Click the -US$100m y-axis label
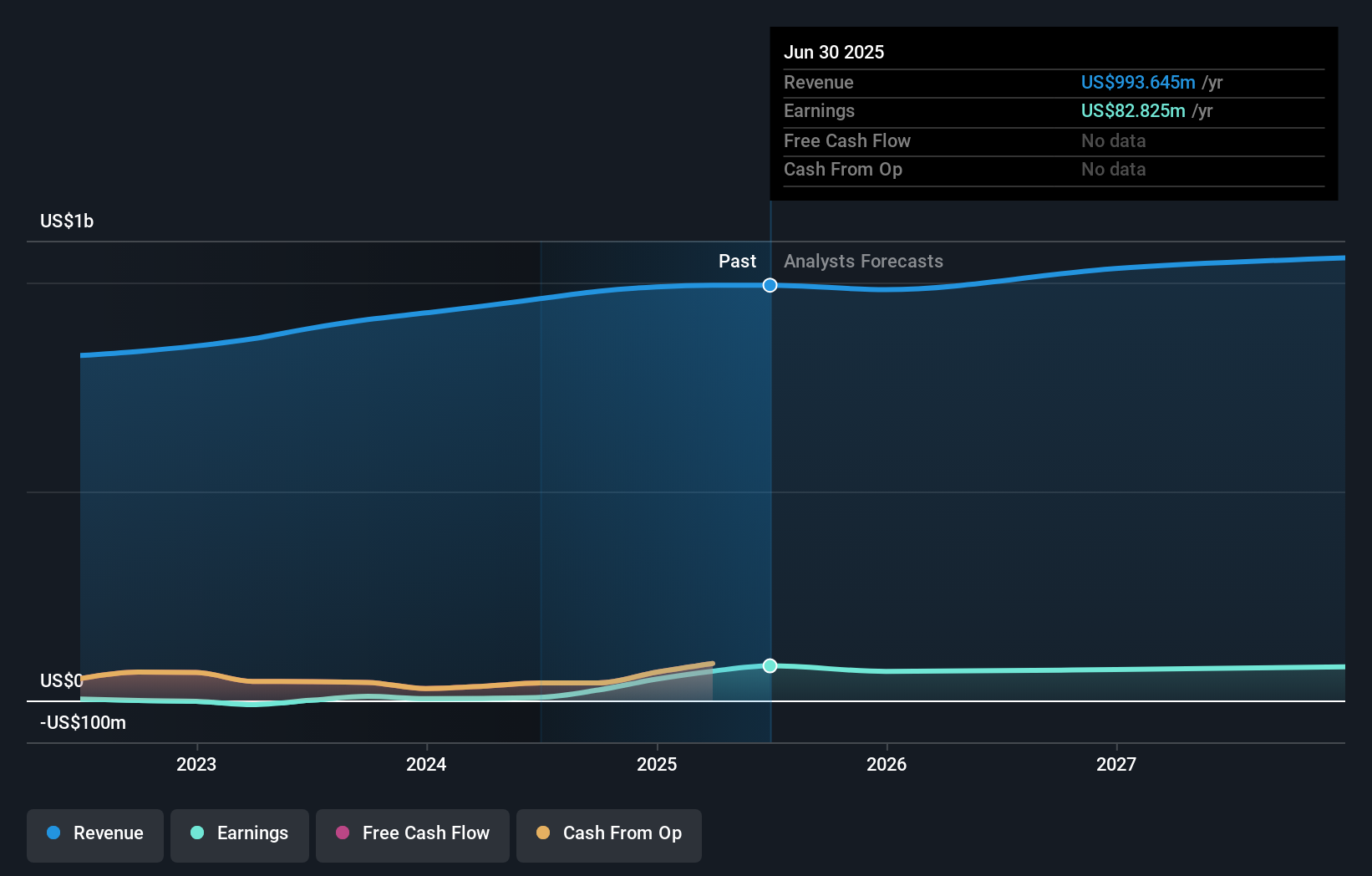Viewport: 1372px width, 876px height. (x=83, y=722)
